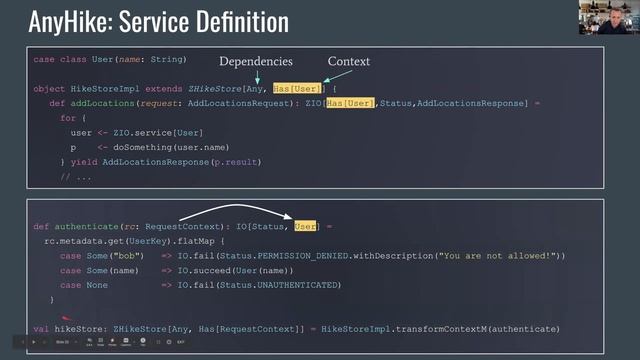Open settings gear in presenter toolbar
This screenshot has width=640, height=360.
click(x=169, y=342)
